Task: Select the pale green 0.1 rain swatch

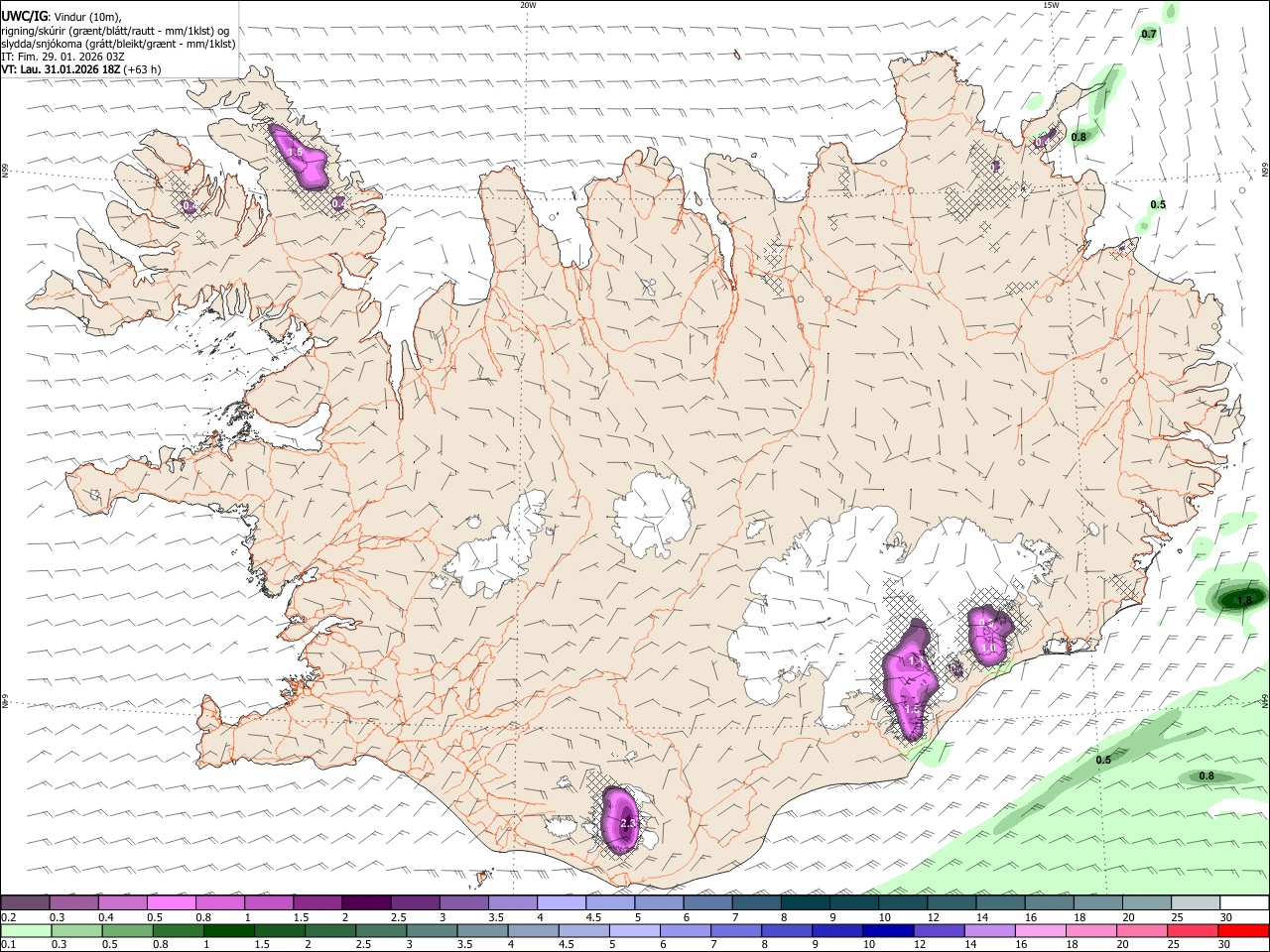Action: [x=25, y=930]
